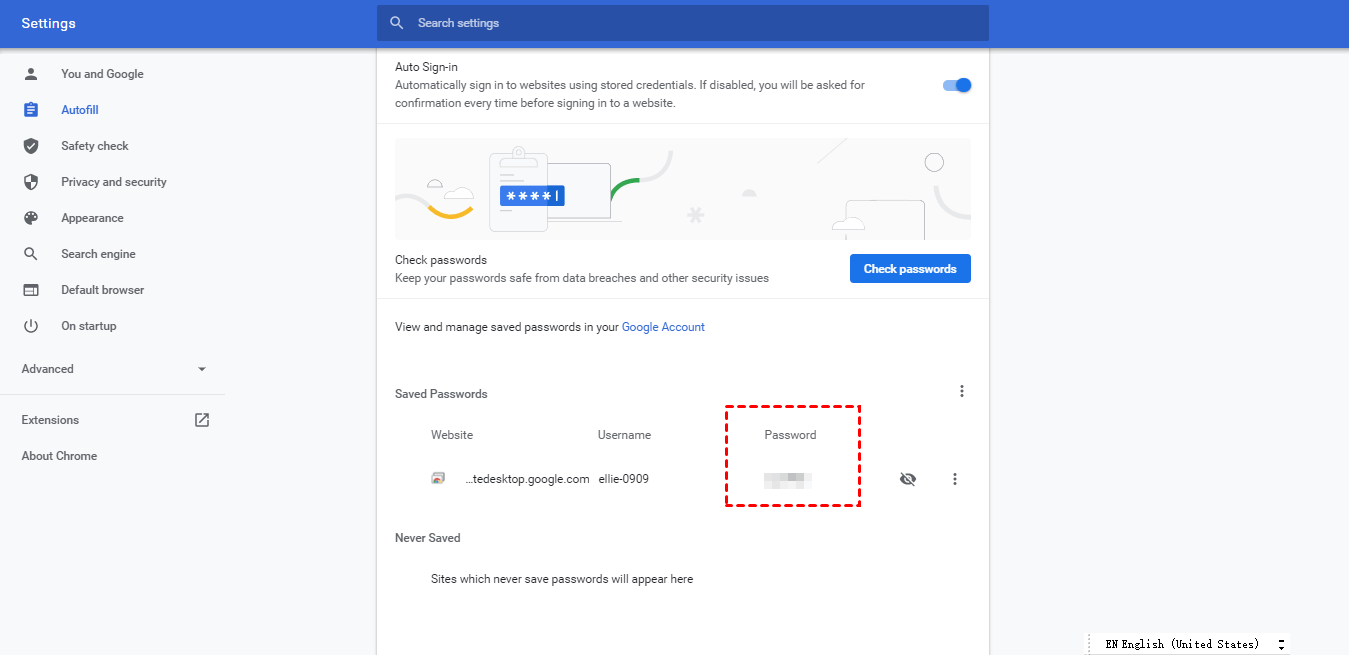The image size is (1349, 655).
Task: Open the About Chrome page
Action: pos(59,456)
